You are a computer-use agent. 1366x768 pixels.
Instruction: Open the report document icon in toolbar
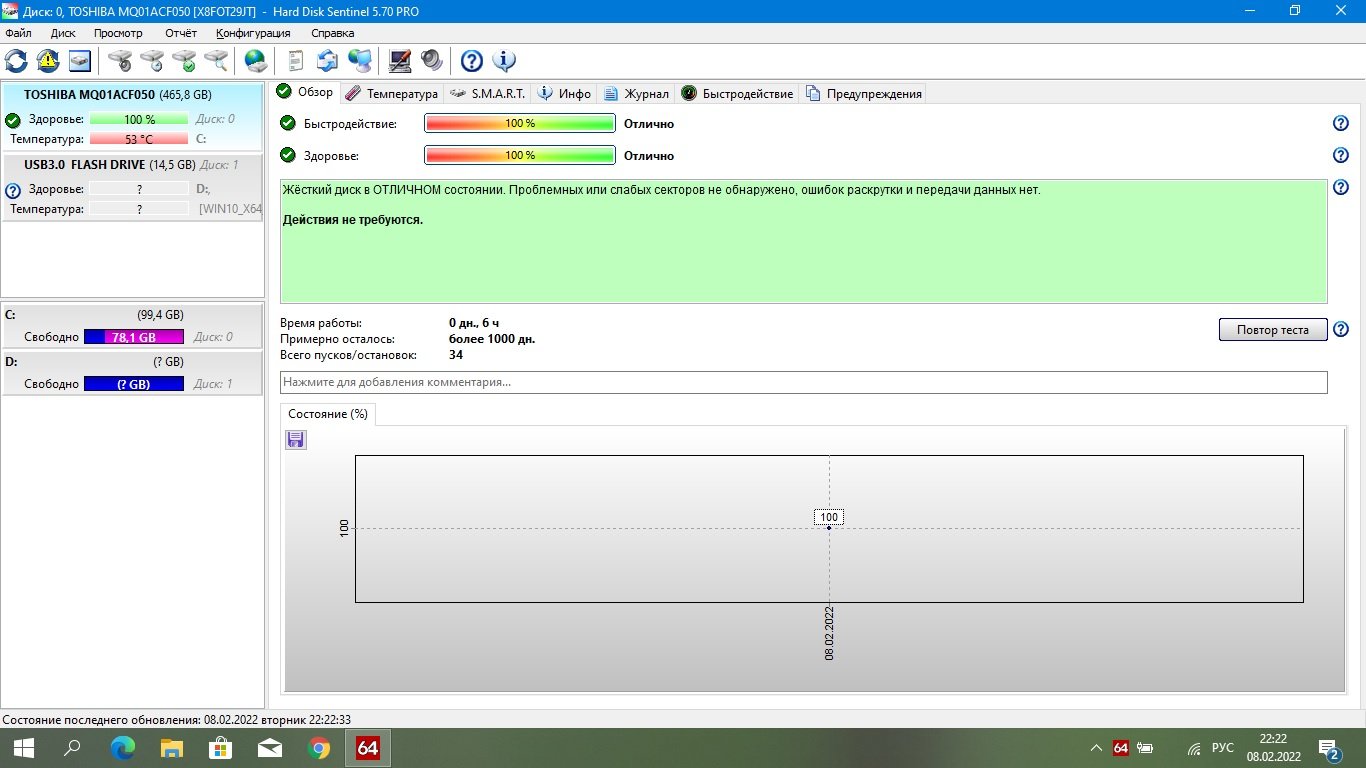(296, 61)
